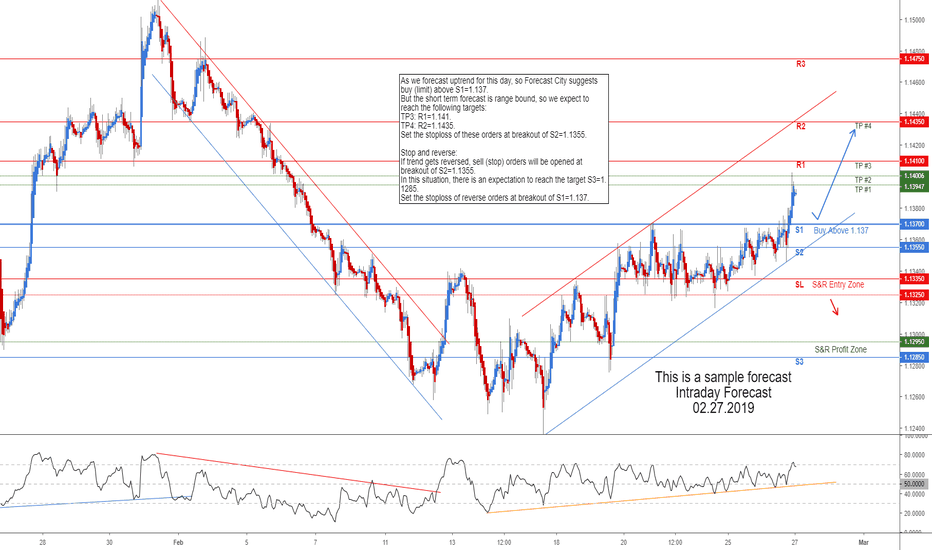
Task: Click the 60.0000 RSI axis label
Action: tap(914, 474)
